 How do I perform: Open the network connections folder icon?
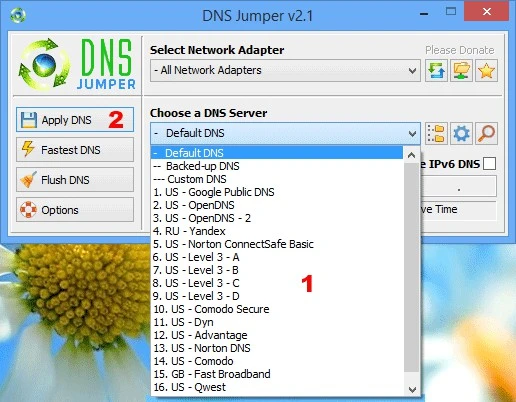(x=461, y=71)
